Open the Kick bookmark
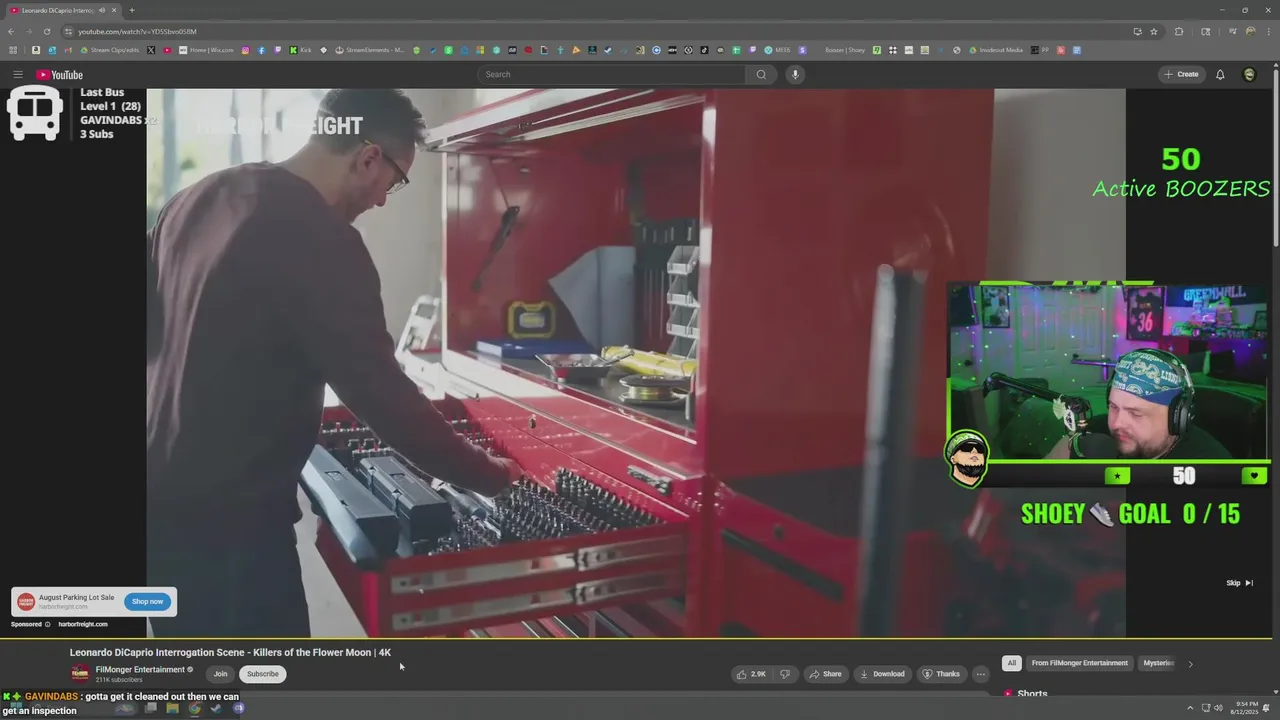 (x=300, y=50)
